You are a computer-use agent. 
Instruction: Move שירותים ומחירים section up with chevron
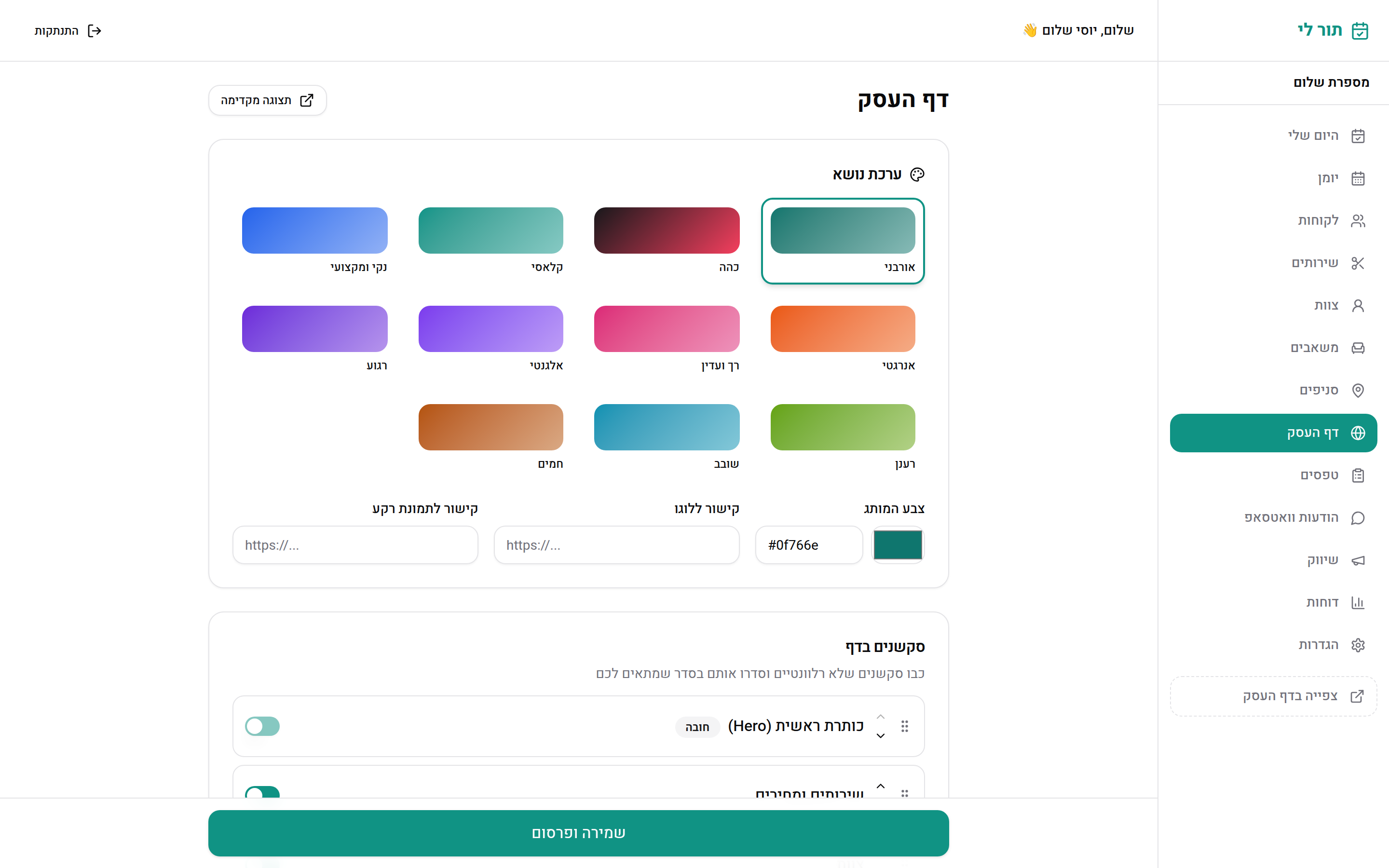[x=881, y=786]
